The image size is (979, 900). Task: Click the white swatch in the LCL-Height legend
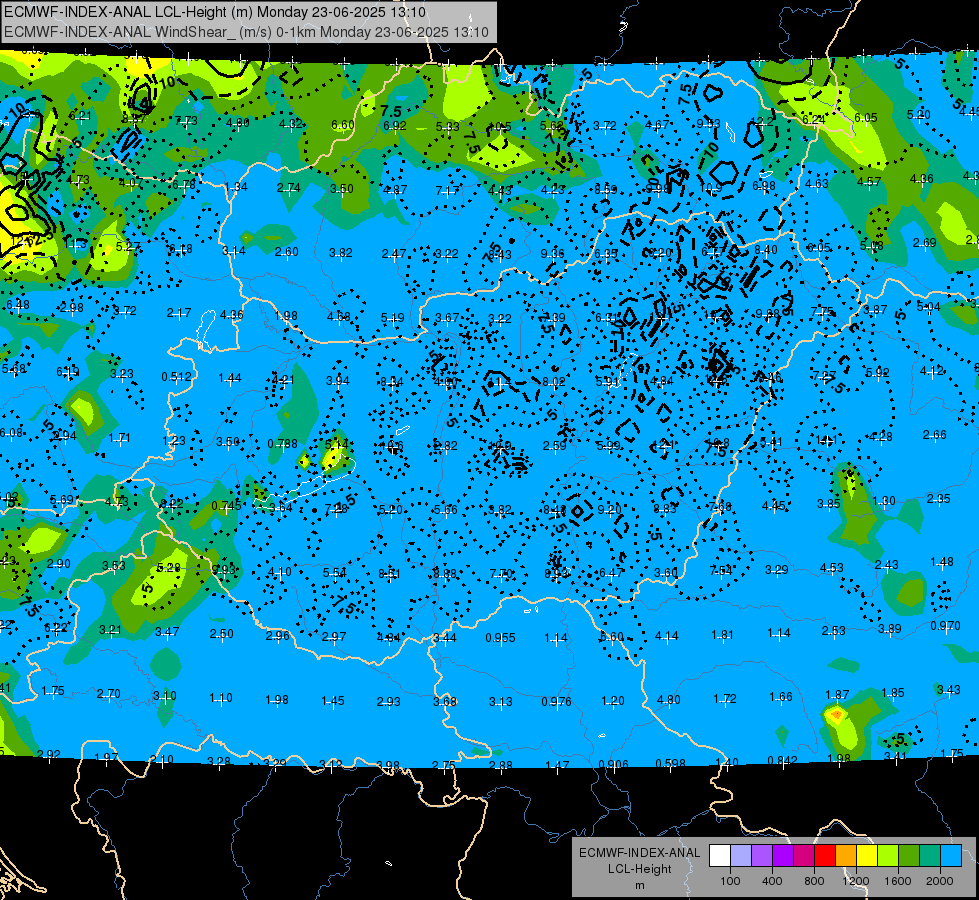(720, 855)
